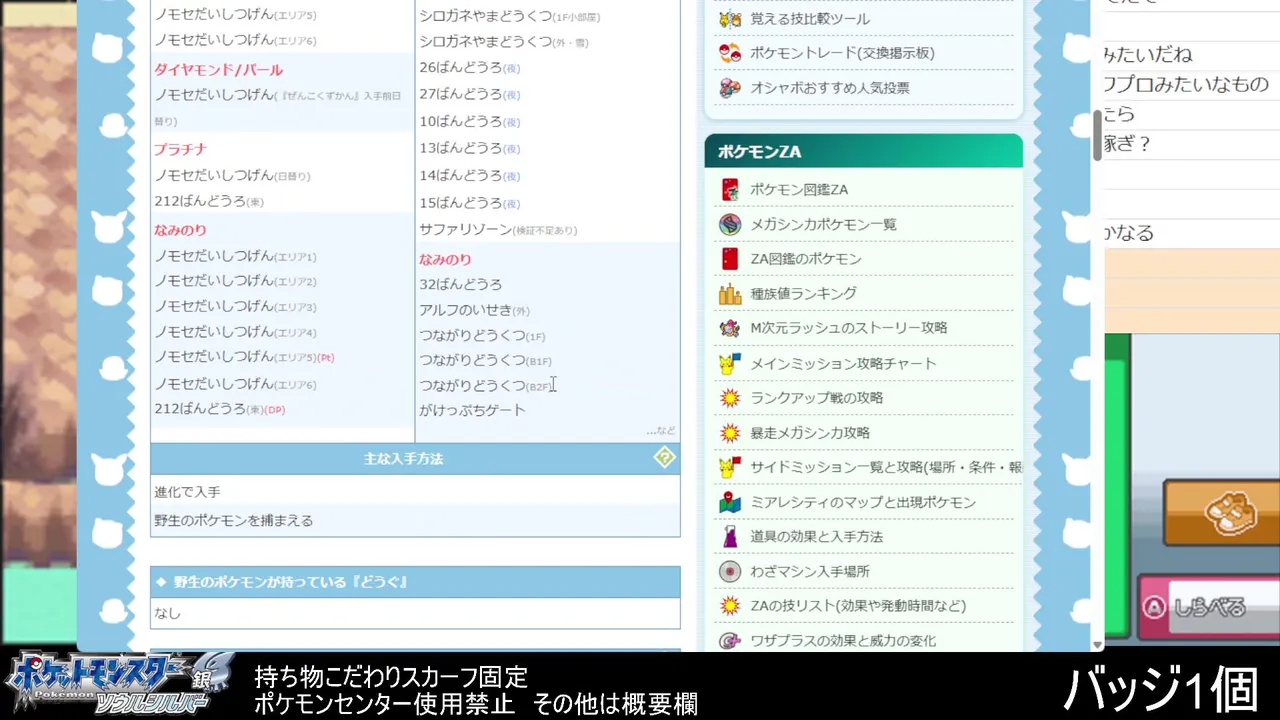This screenshot has height=720, width=1280.
Task: Tap the running shoes button in the game screen
Action: point(1221,513)
